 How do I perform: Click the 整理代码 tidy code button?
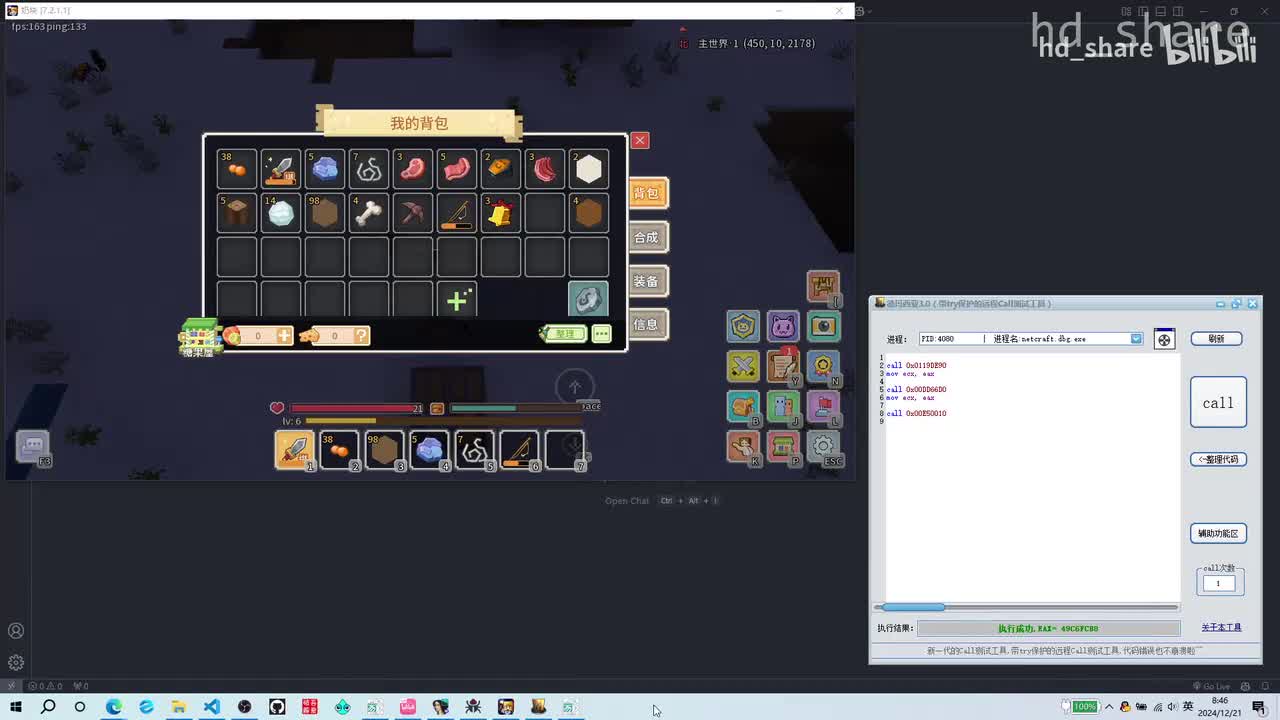tap(1218, 459)
